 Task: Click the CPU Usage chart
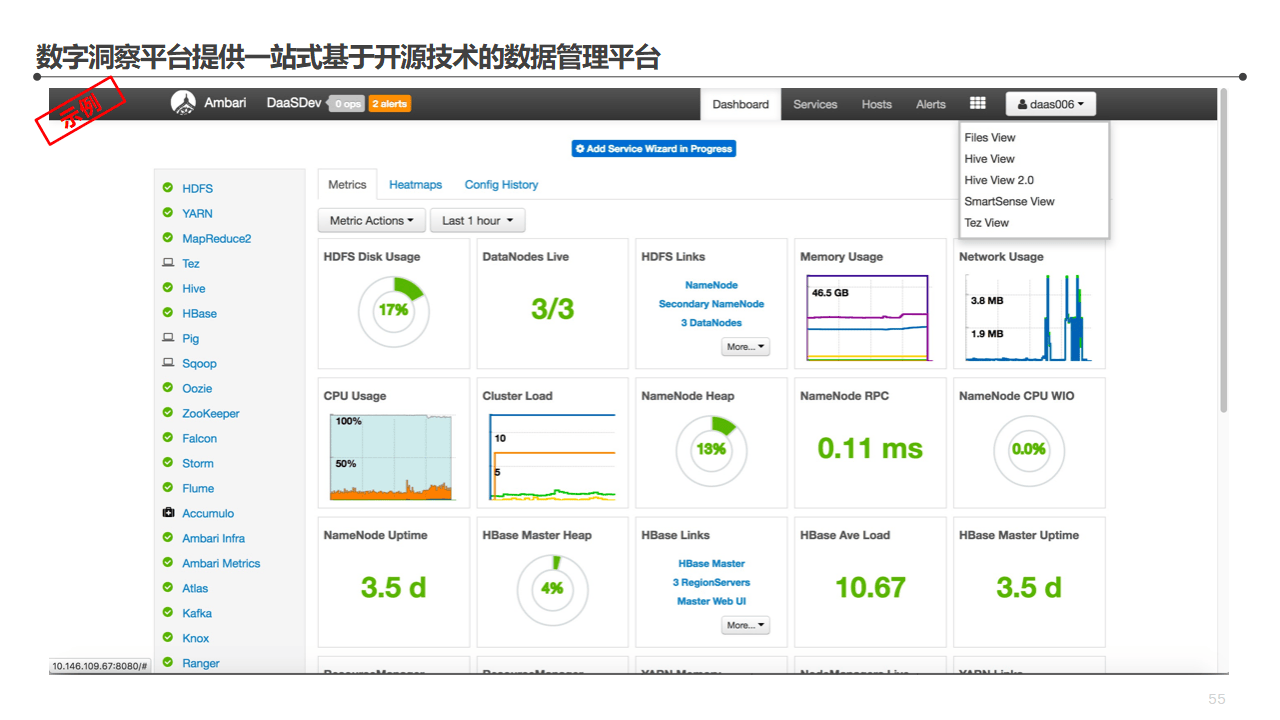click(x=392, y=456)
